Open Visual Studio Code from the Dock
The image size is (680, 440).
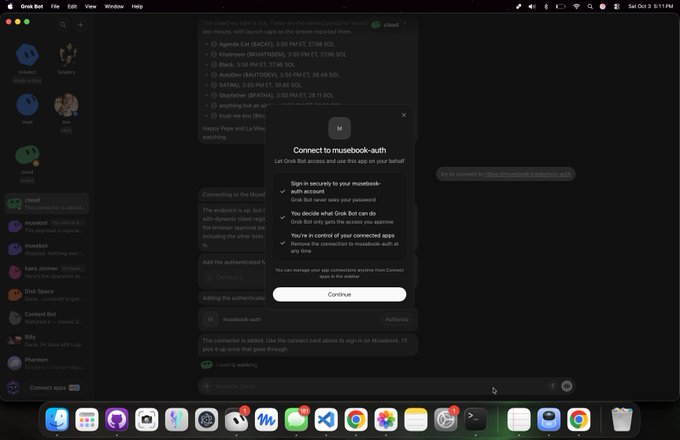pos(326,420)
